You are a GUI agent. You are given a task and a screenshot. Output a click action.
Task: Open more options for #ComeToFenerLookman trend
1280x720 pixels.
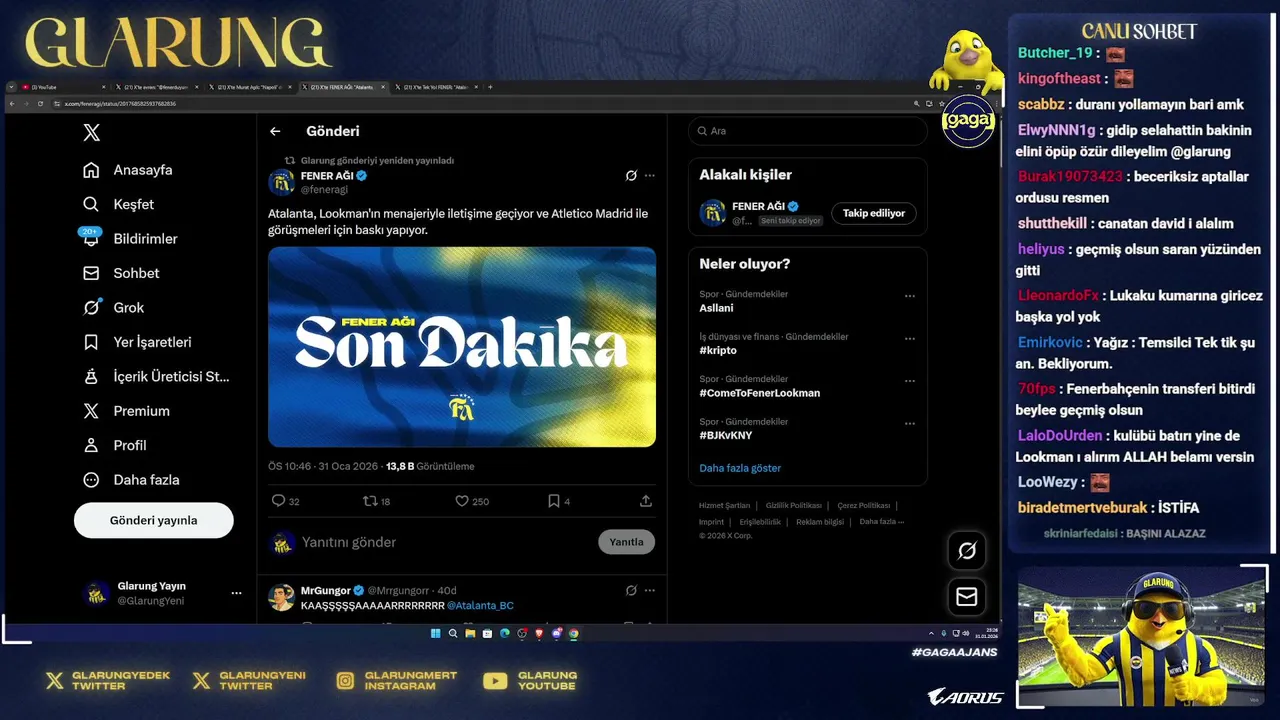point(910,381)
